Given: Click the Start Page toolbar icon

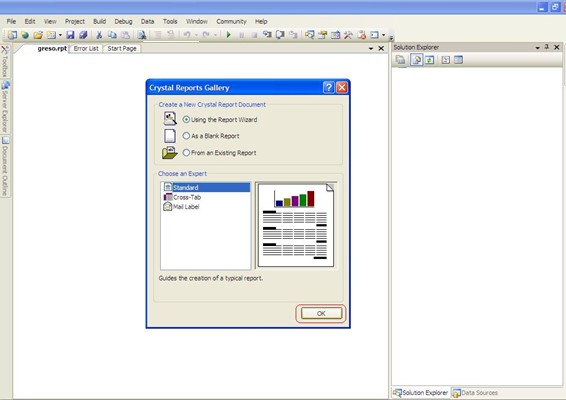Looking at the screenshot, I should pyautogui.click(x=361, y=35).
